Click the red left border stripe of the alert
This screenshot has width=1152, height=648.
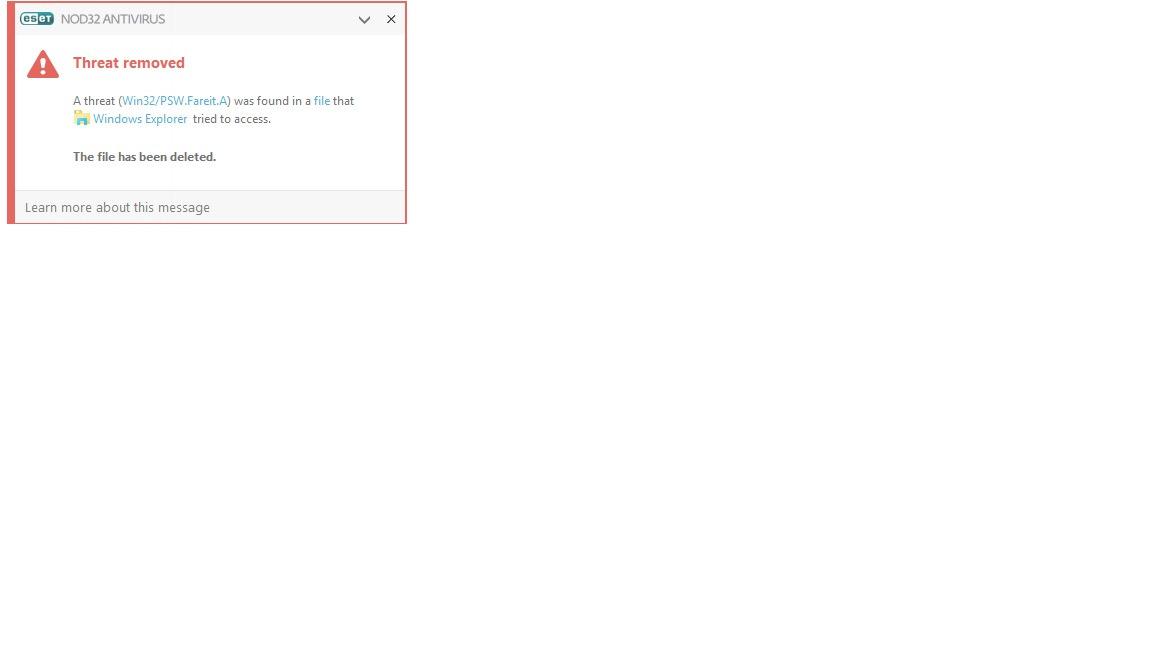(x=11, y=112)
